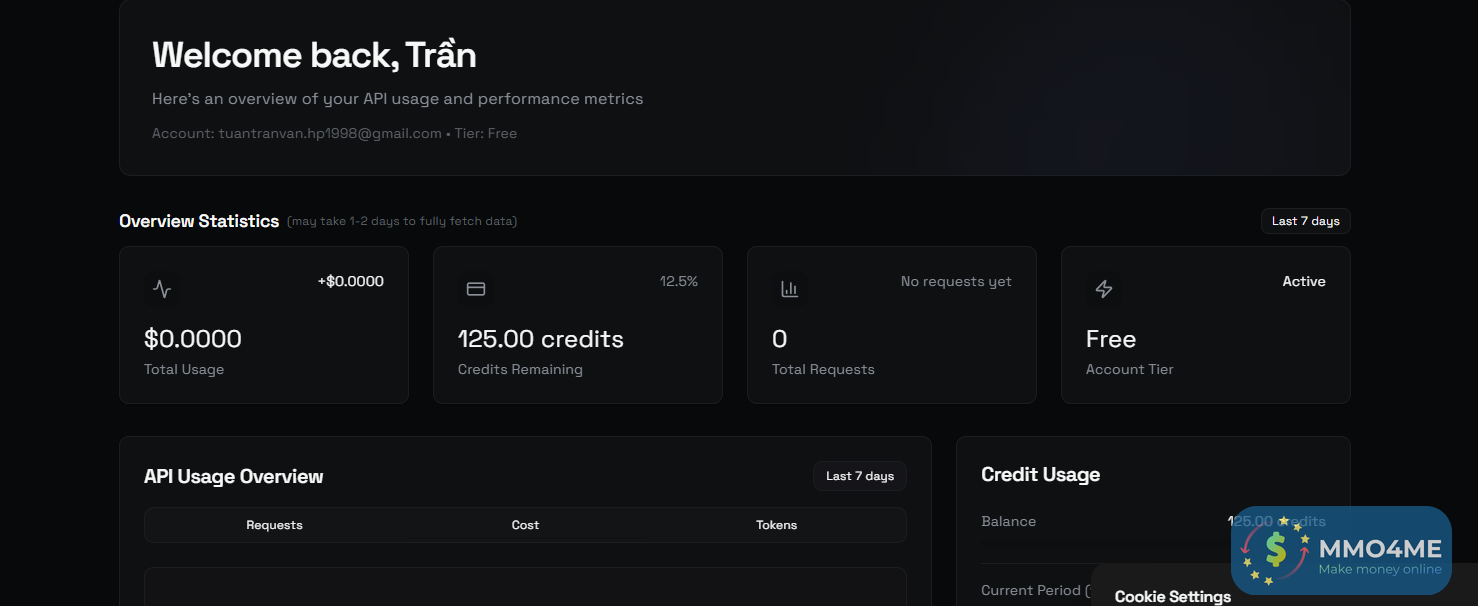Open the Overview Statistics Last 7 days dropdown

point(1305,221)
